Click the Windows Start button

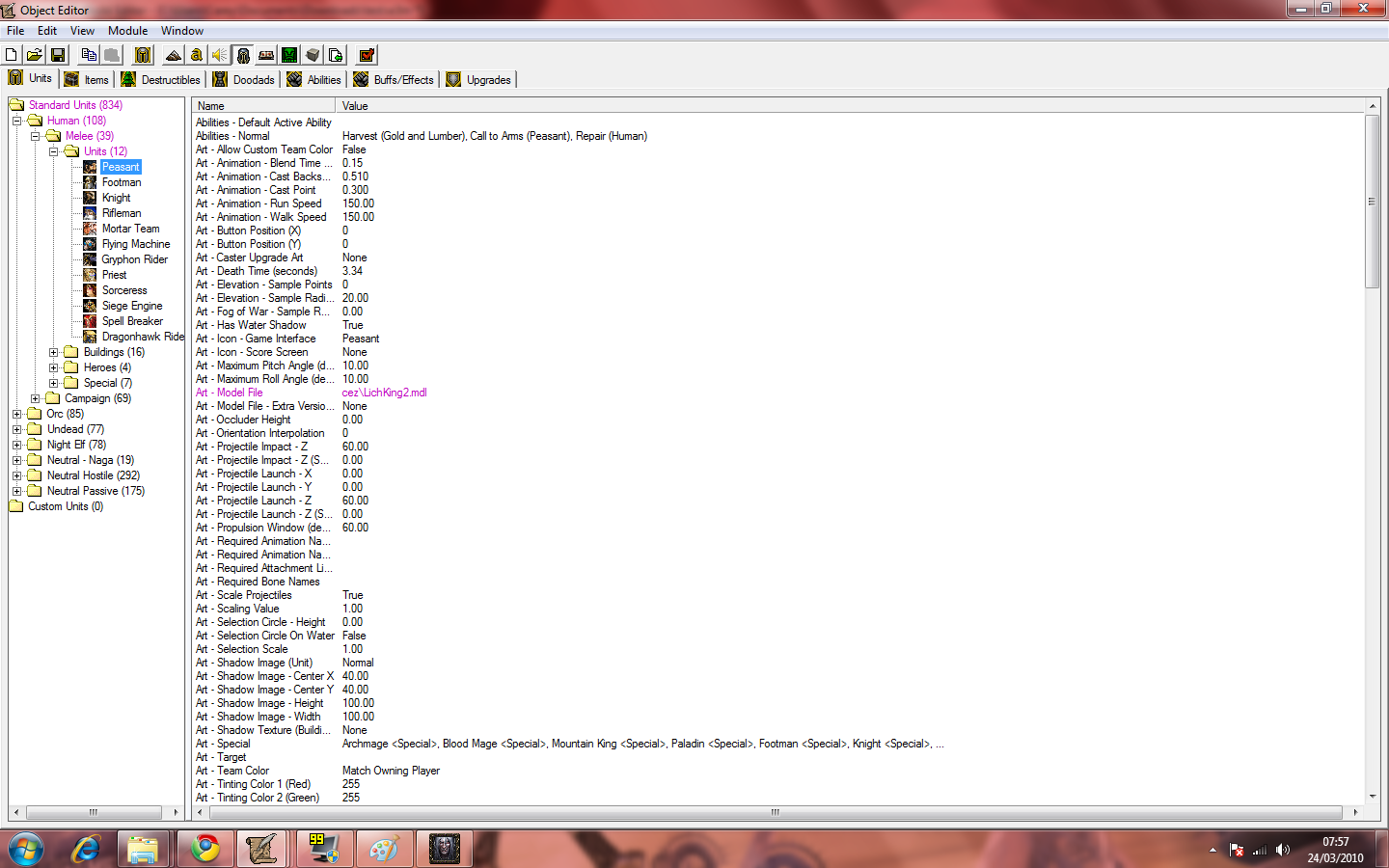coord(26,849)
